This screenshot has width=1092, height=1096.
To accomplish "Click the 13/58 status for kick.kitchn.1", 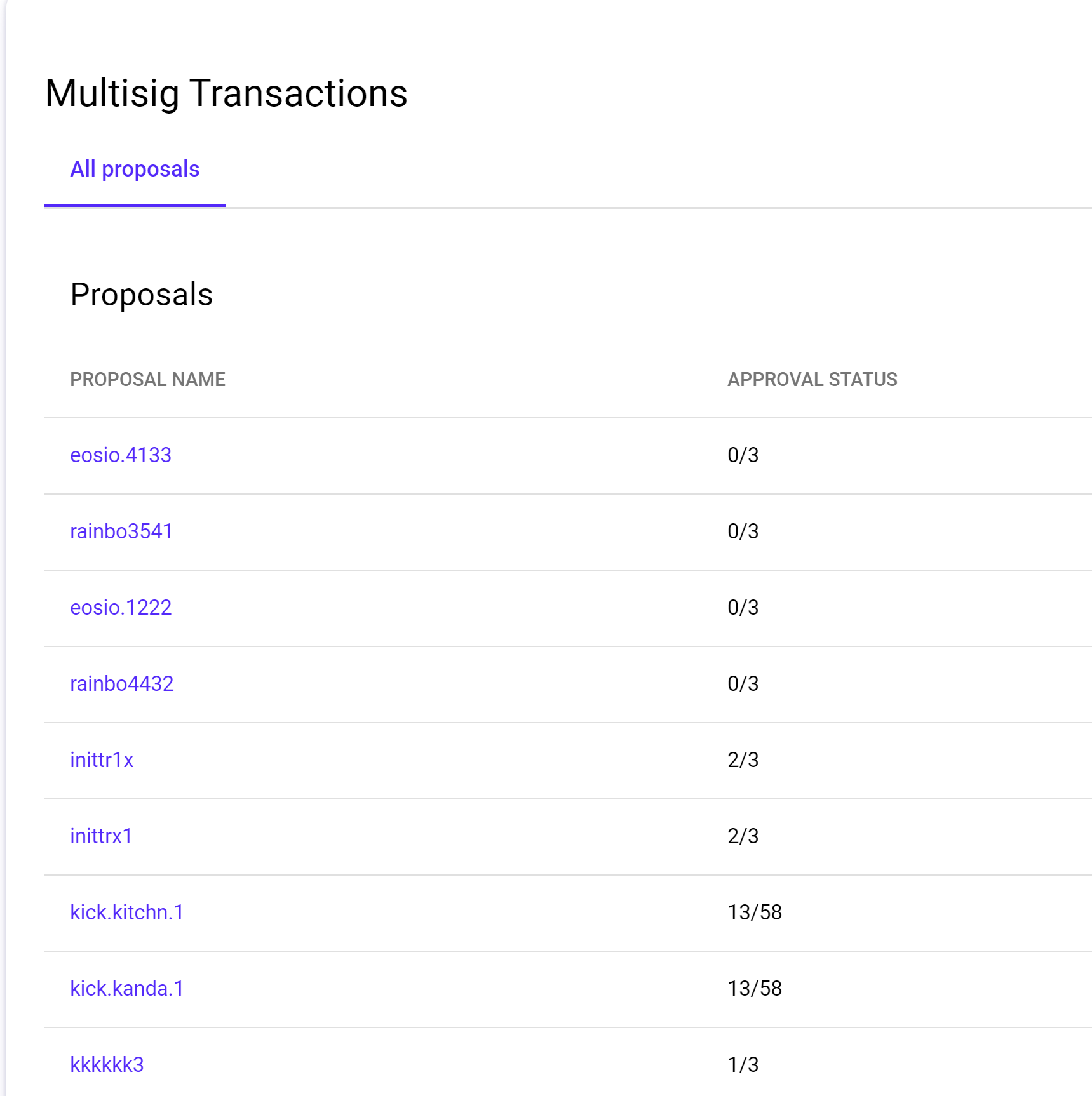I will pyautogui.click(x=754, y=912).
